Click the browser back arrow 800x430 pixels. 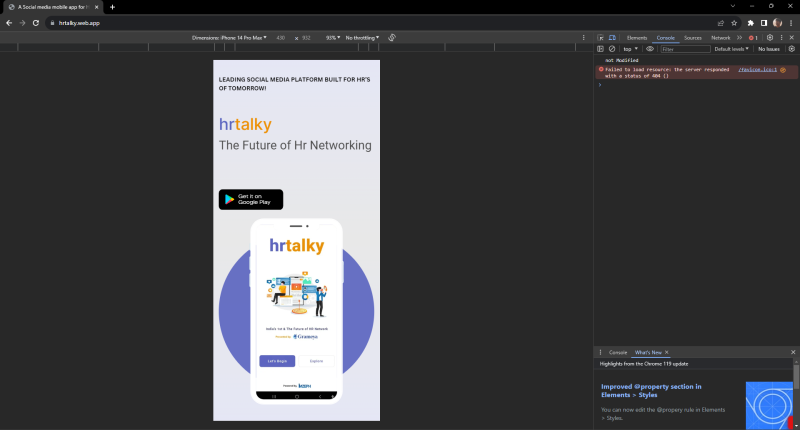[x=9, y=23]
